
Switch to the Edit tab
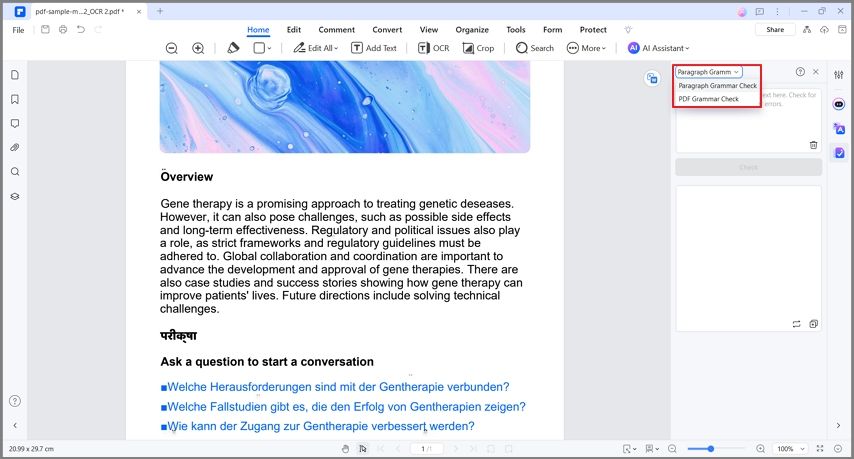pos(294,30)
